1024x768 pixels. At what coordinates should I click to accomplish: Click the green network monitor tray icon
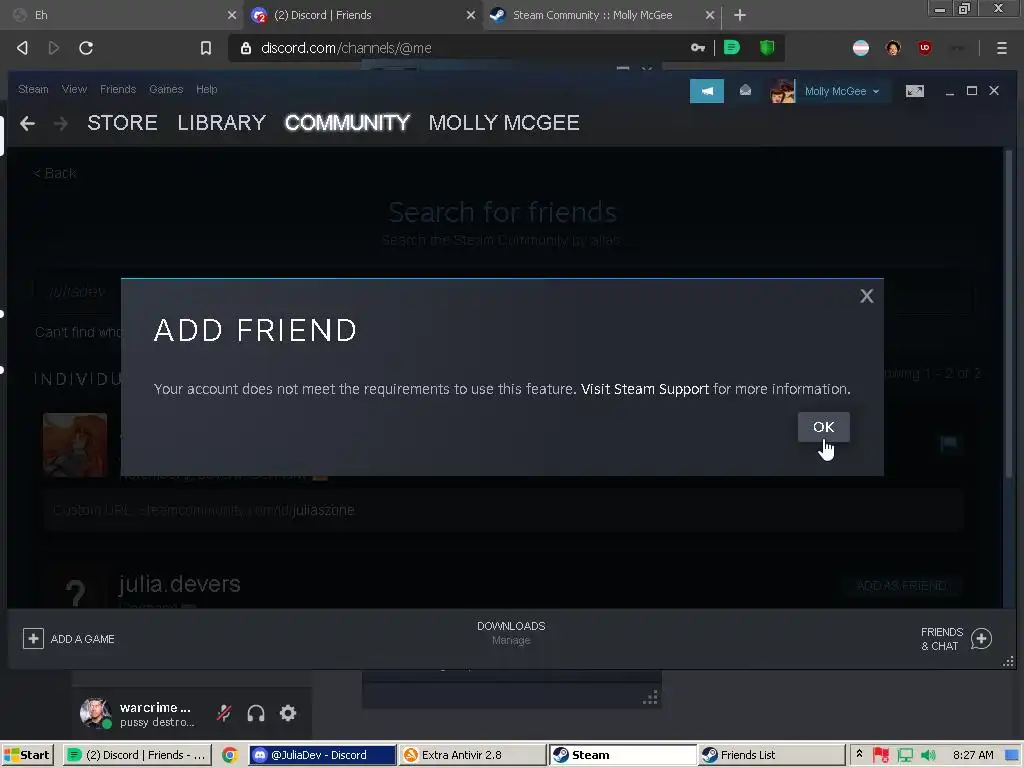pos(905,755)
